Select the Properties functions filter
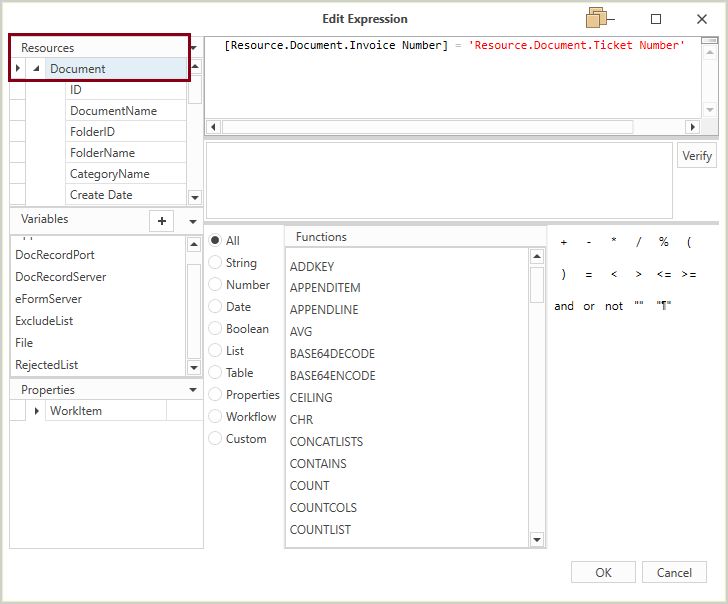The height and width of the screenshot is (604, 728). 215,394
